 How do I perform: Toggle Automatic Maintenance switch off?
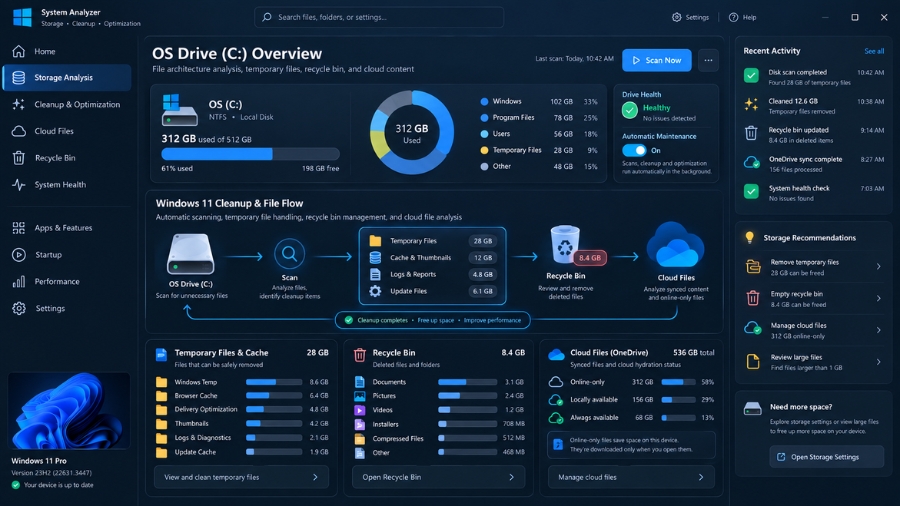pyautogui.click(x=634, y=150)
